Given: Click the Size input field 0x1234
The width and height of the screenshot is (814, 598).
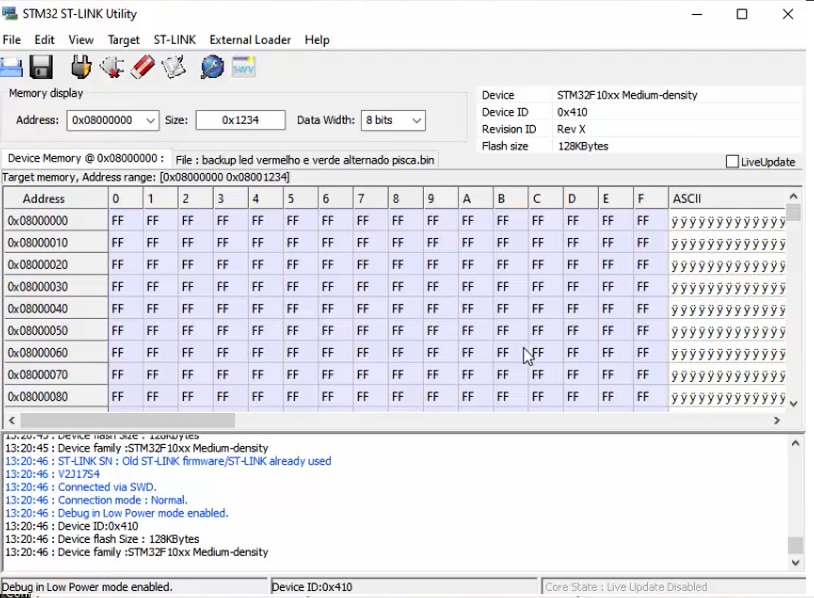Looking at the screenshot, I should click(240, 120).
